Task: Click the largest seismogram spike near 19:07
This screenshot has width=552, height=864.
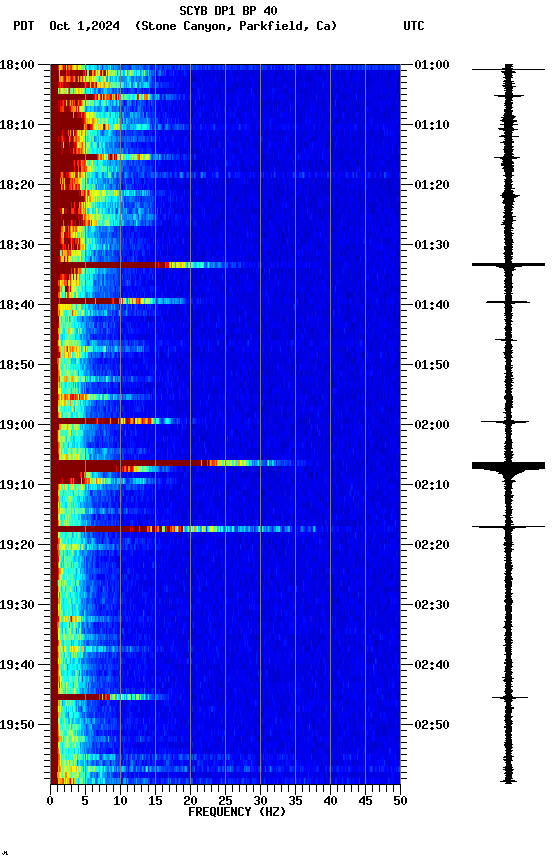Action: point(508,466)
